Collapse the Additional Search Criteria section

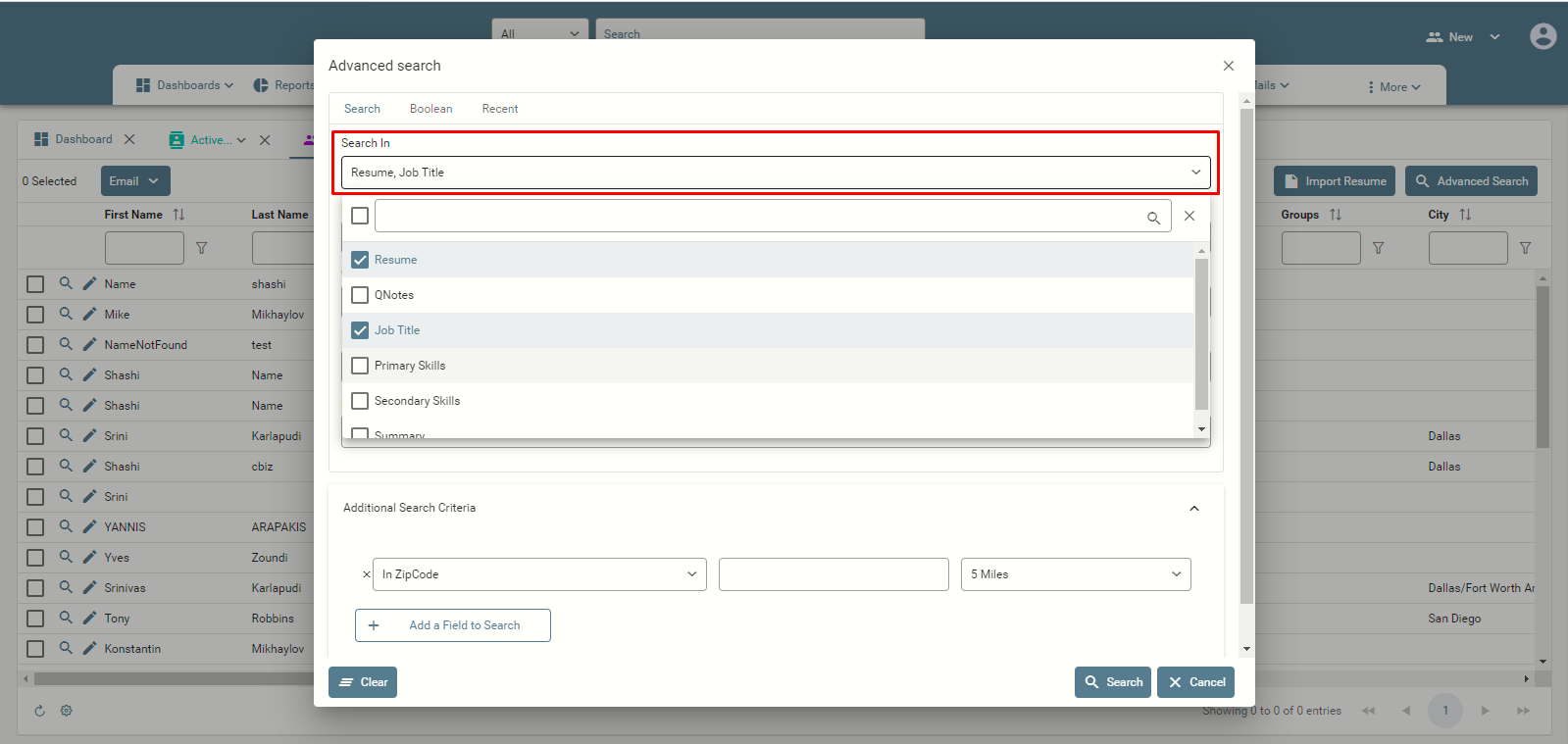click(x=1194, y=508)
